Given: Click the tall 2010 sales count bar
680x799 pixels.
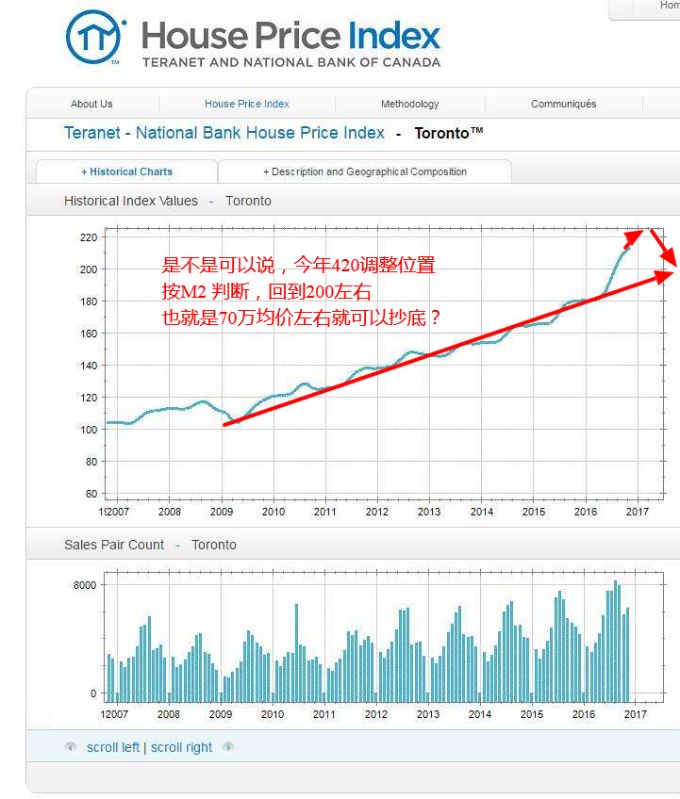Looking at the screenshot, I should pyautogui.click(x=297, y=653).
